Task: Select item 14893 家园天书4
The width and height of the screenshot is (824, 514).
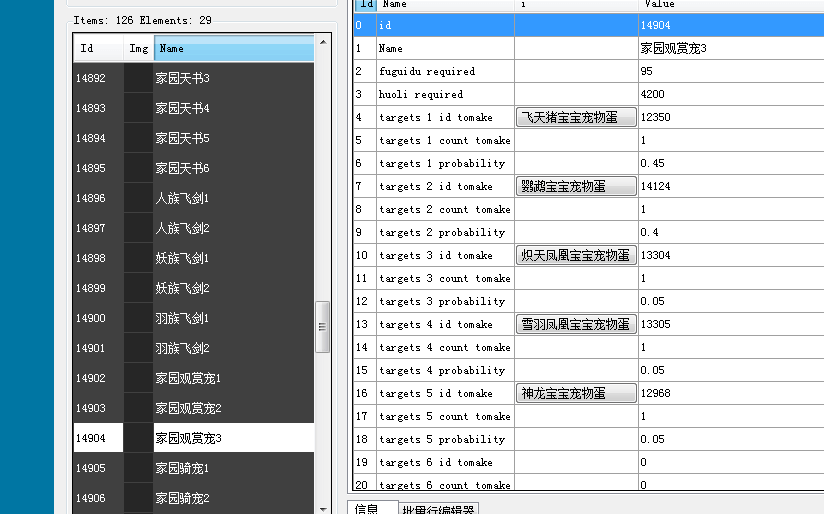Action: click(x=194, y=108)
